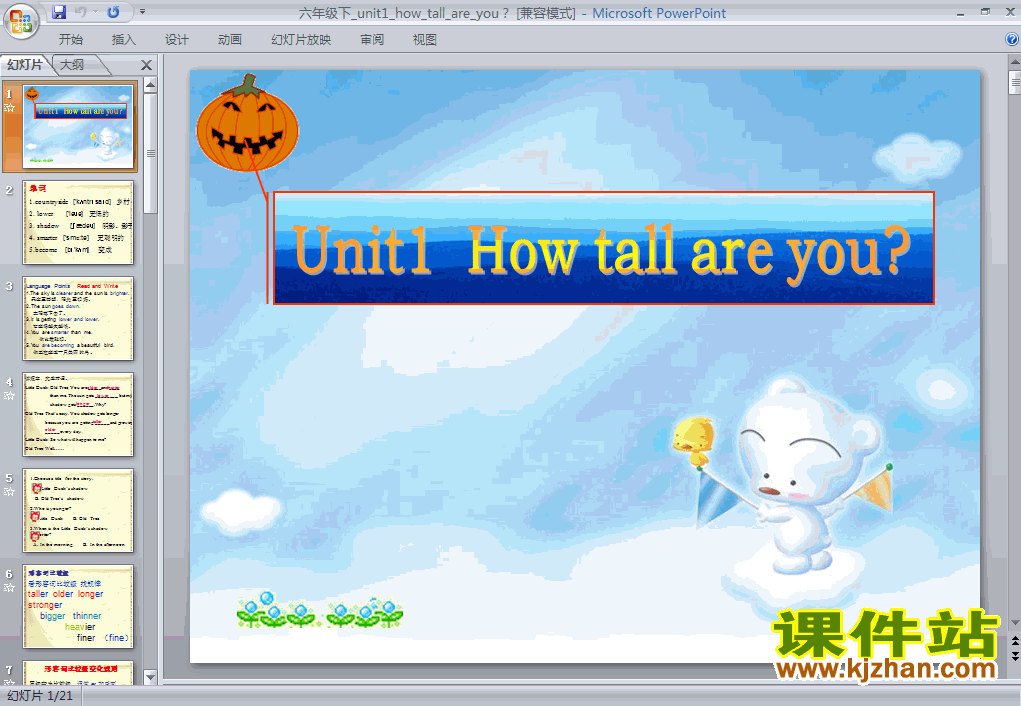The height and width of the screenshot is (706, 1021).
Task: Select slide 6 taller older longer thumbnail
Action: point(78,606)
